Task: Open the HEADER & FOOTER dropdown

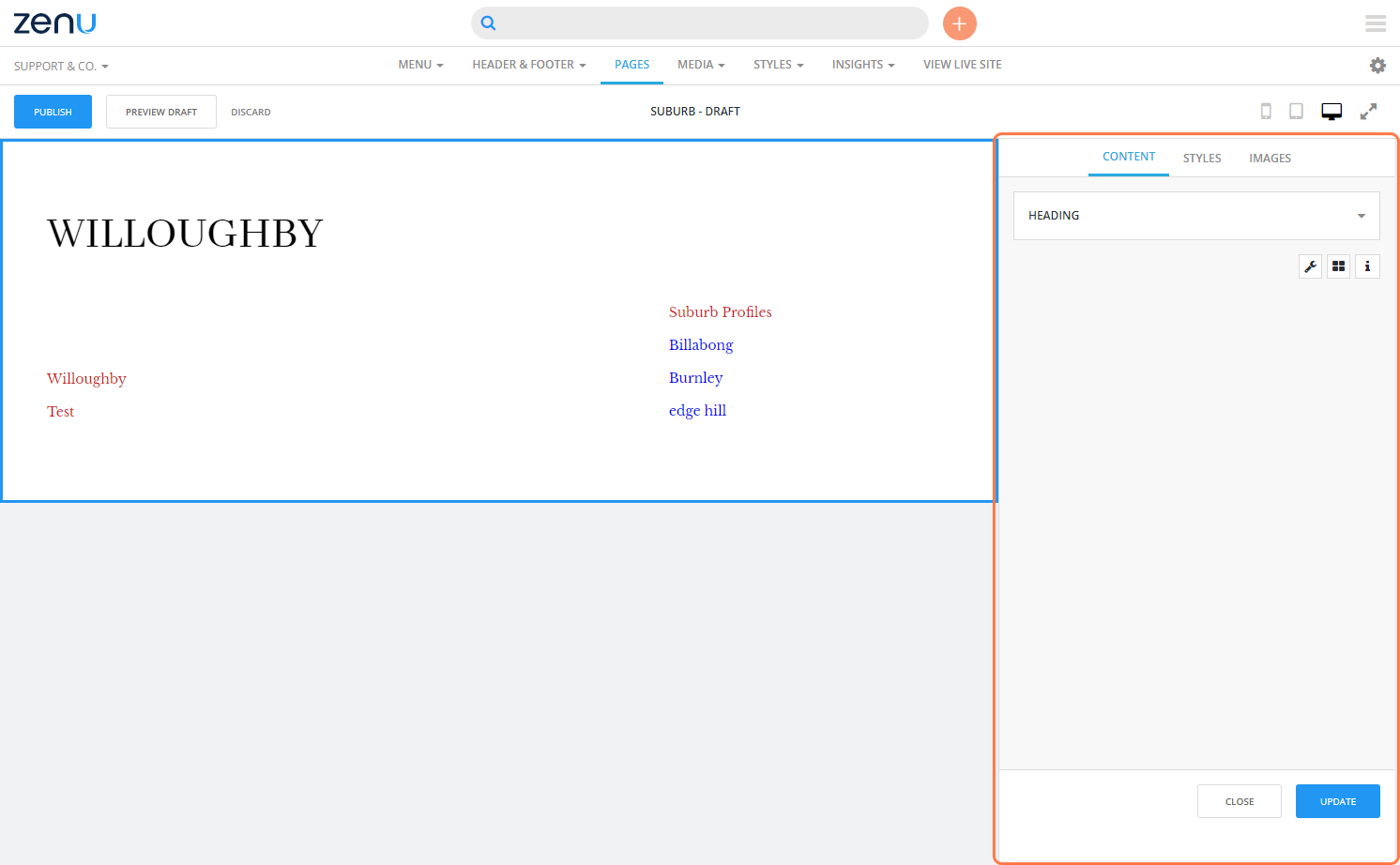Action: pyautogui.click(x=529, y=65)
